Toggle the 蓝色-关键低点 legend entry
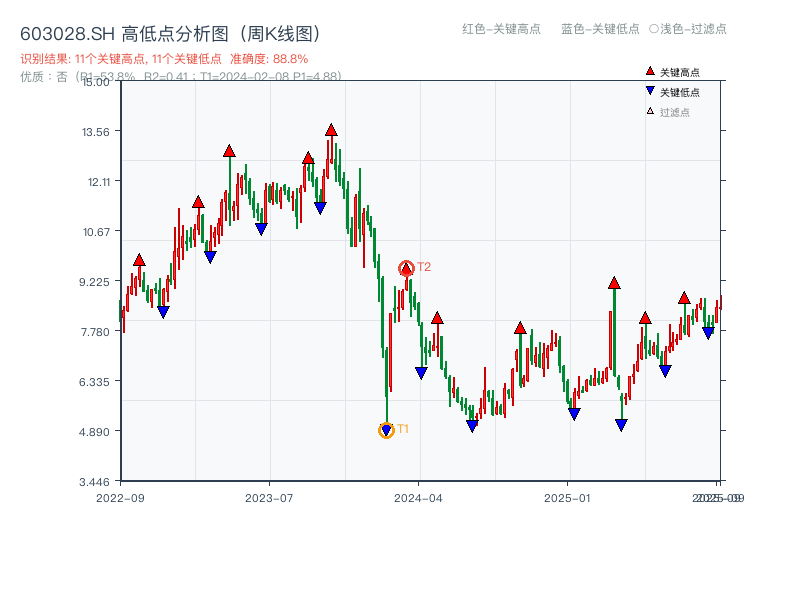Image resolution: width=800 pixels, height=600 pixels. [599, 30]
